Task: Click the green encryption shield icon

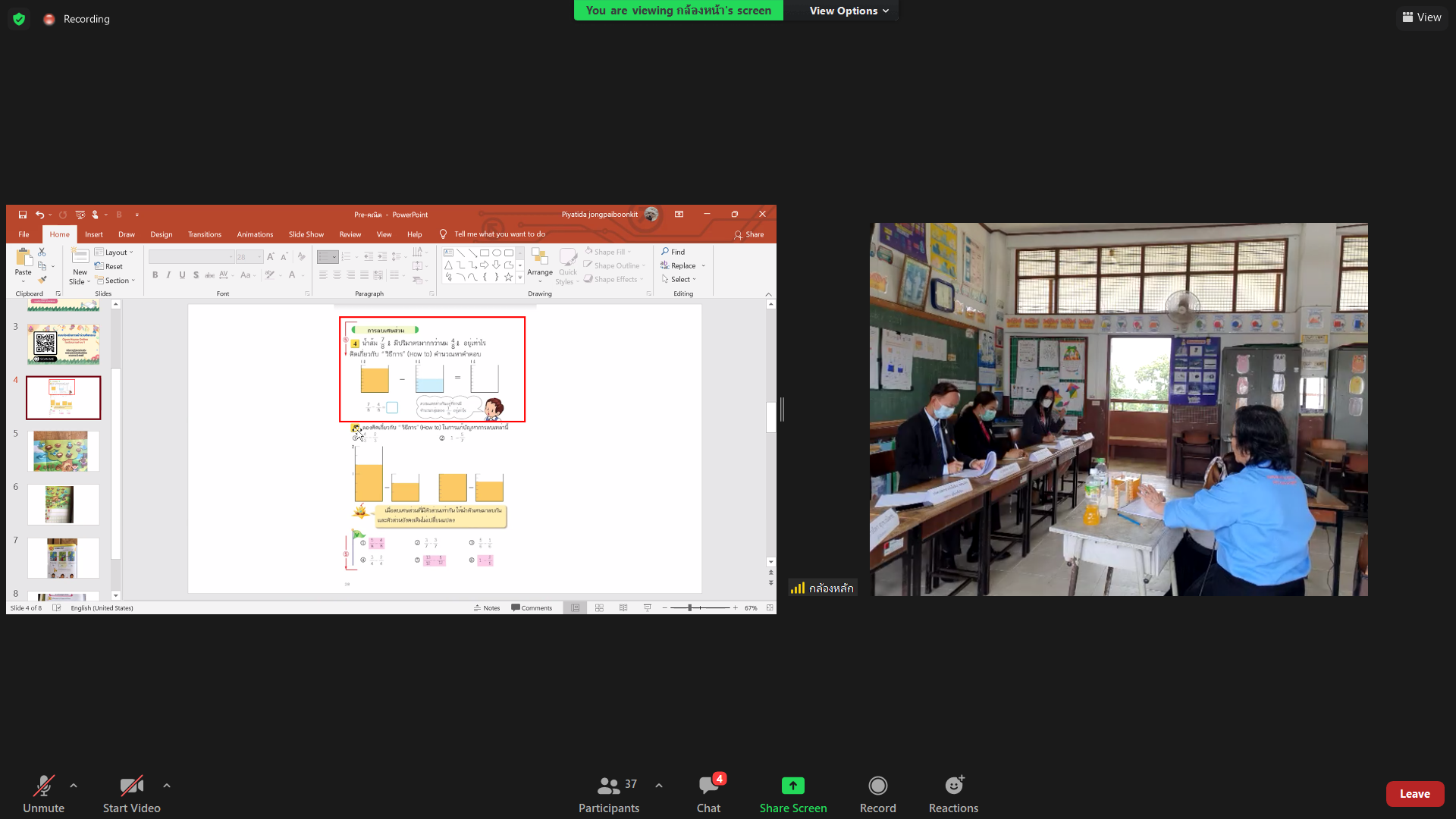Action: pos(19,19)
